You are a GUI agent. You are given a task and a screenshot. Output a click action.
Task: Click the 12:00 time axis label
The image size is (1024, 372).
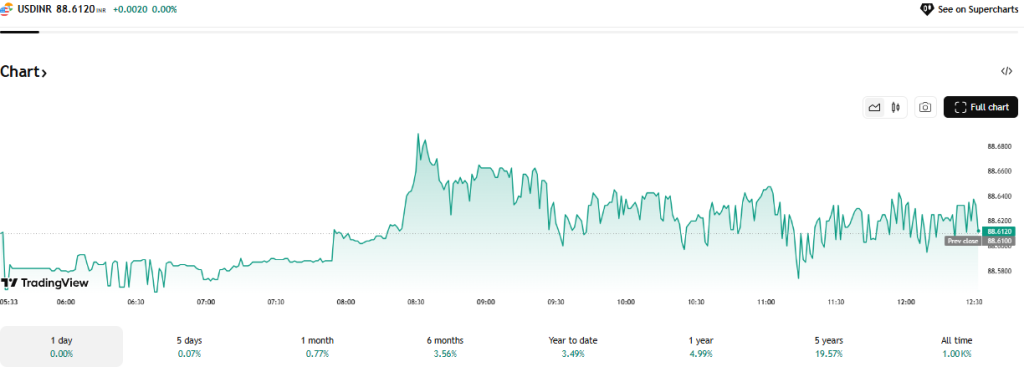coord(906,302)
